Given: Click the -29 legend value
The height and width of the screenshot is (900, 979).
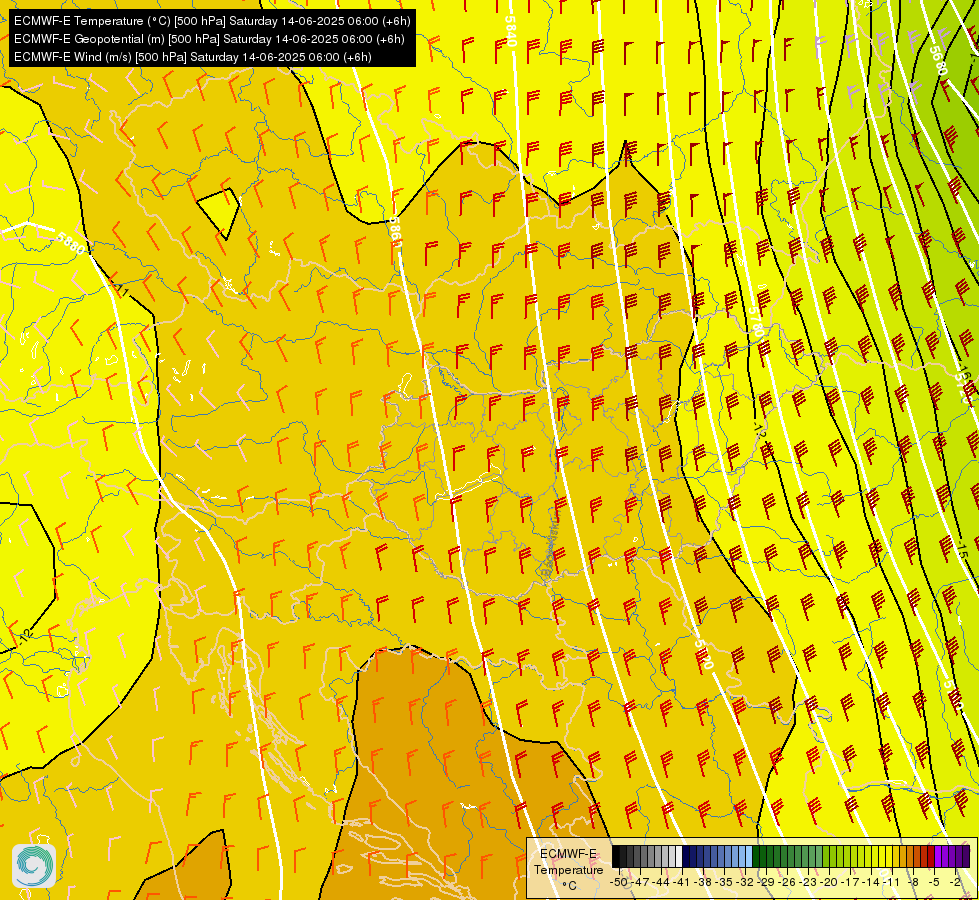Looking at the screenshot, I should tap(767, 882).
